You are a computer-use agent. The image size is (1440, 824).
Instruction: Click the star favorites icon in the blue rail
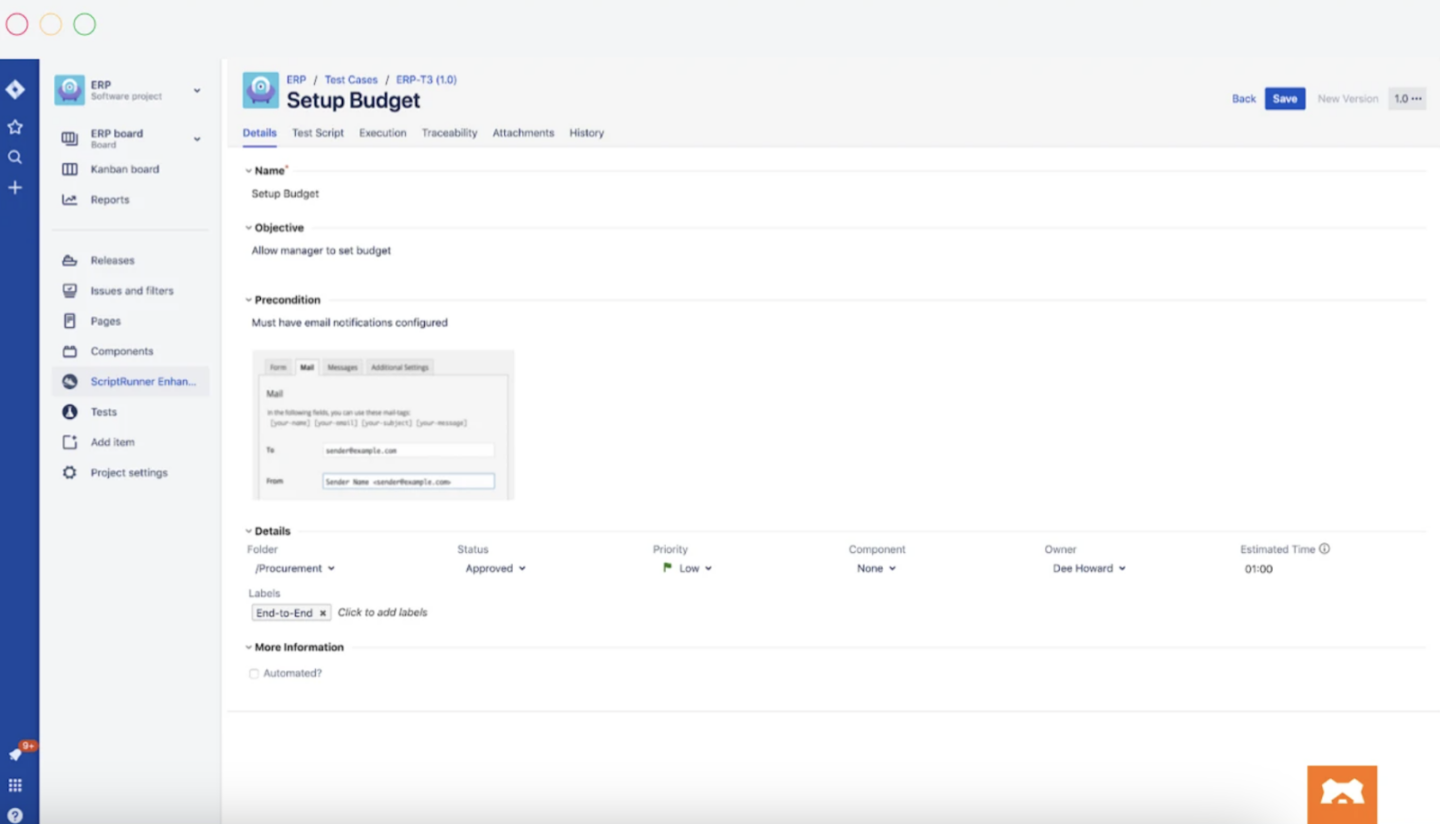pyautogui.click(x=16, y=126)
